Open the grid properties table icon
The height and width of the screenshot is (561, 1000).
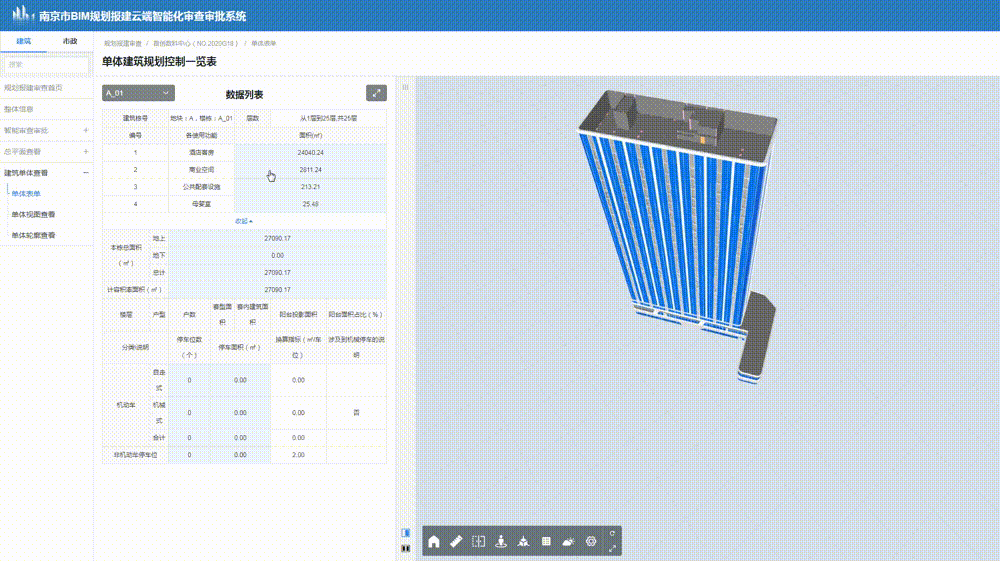(546, 542)
